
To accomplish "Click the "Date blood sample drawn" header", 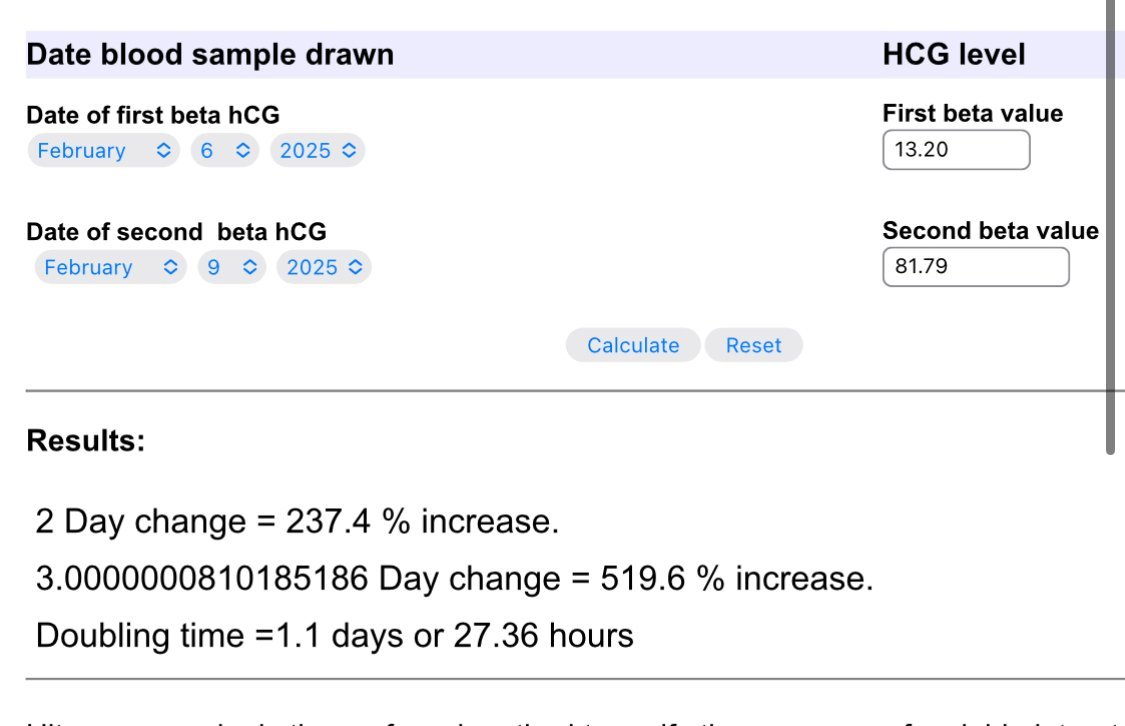I will pyautogui.click(x=210, y=55).
